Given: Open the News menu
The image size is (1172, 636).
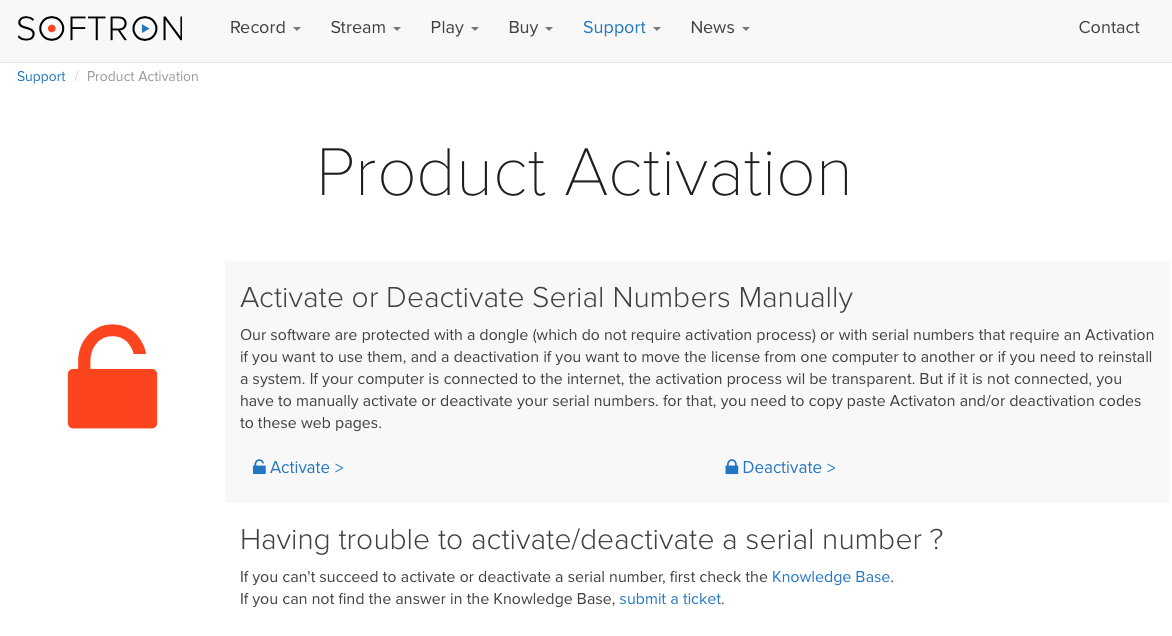Looking at the screenshot, I should point(720,28).
